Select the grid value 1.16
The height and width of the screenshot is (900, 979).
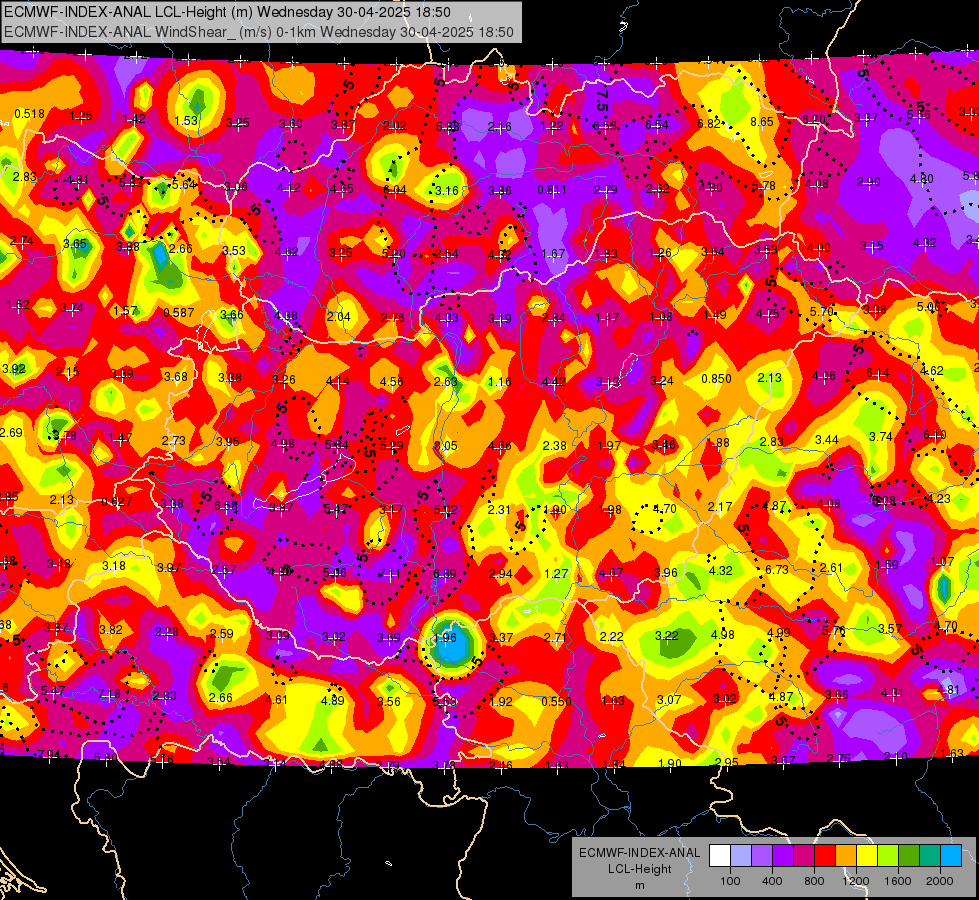click(499, 382)
